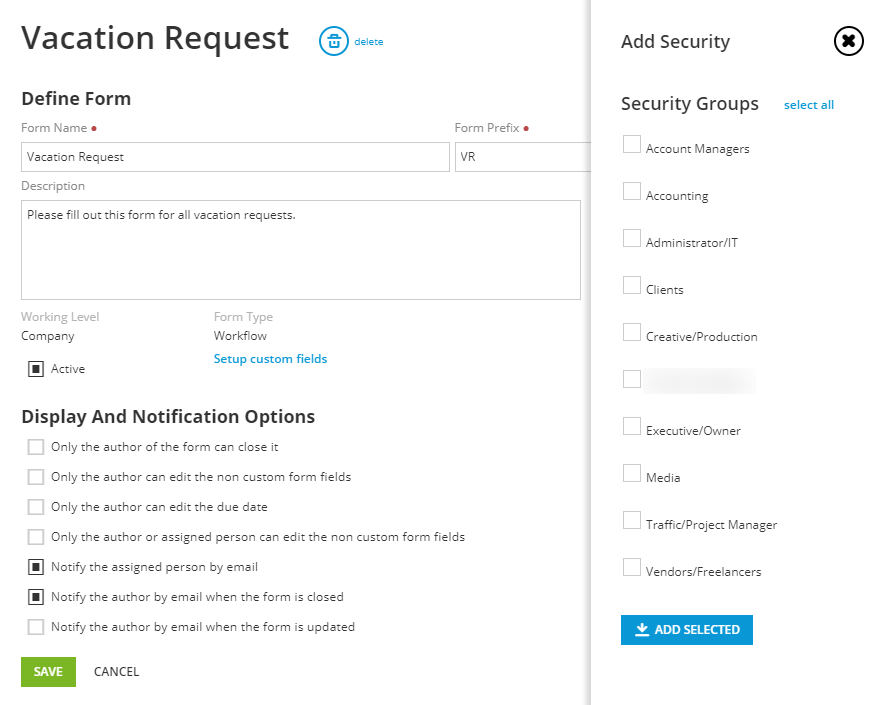
Task: Enable only author can close form
Action: (x=36, y=447)
